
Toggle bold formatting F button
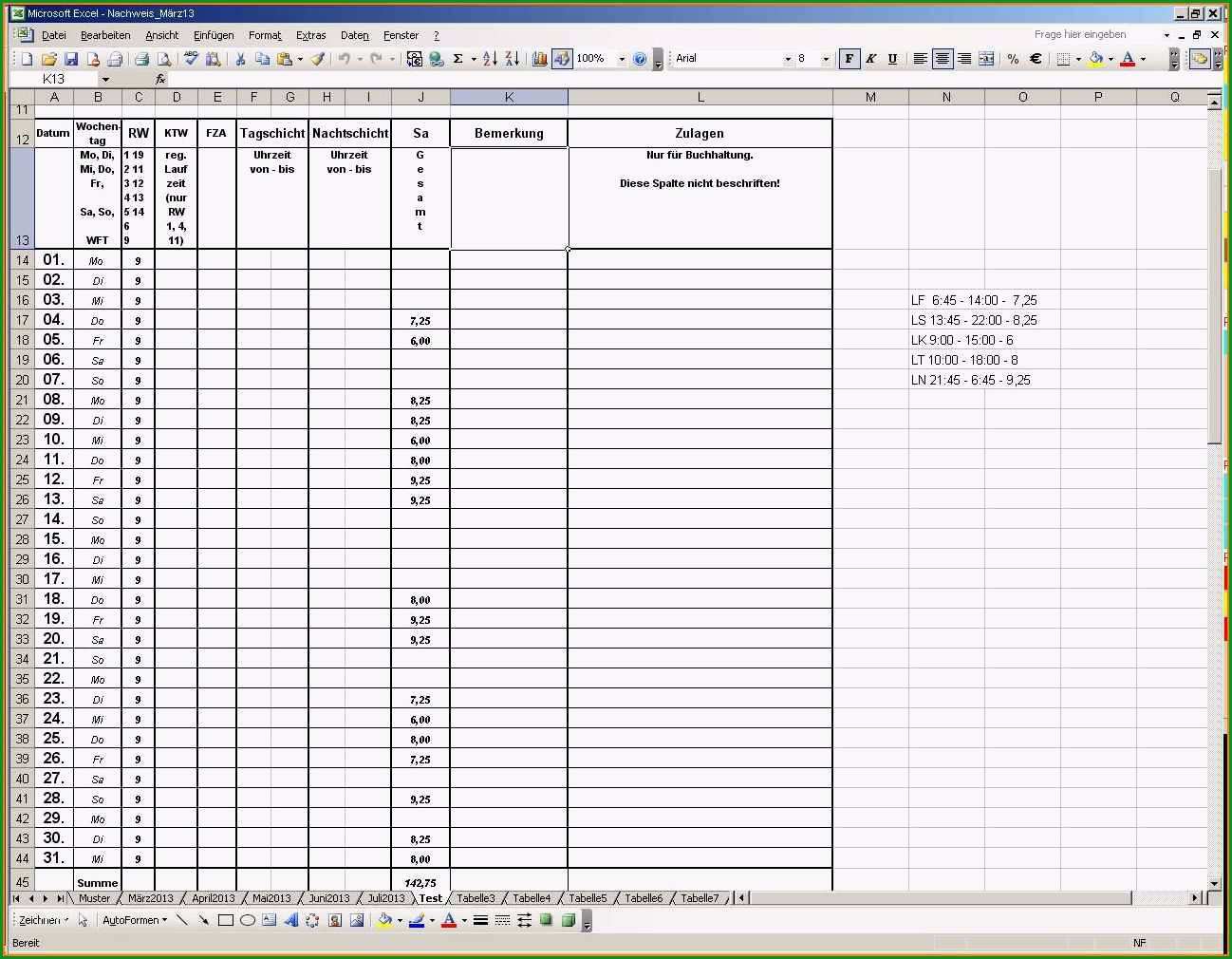pyautogui.click(x=849, y=59)
